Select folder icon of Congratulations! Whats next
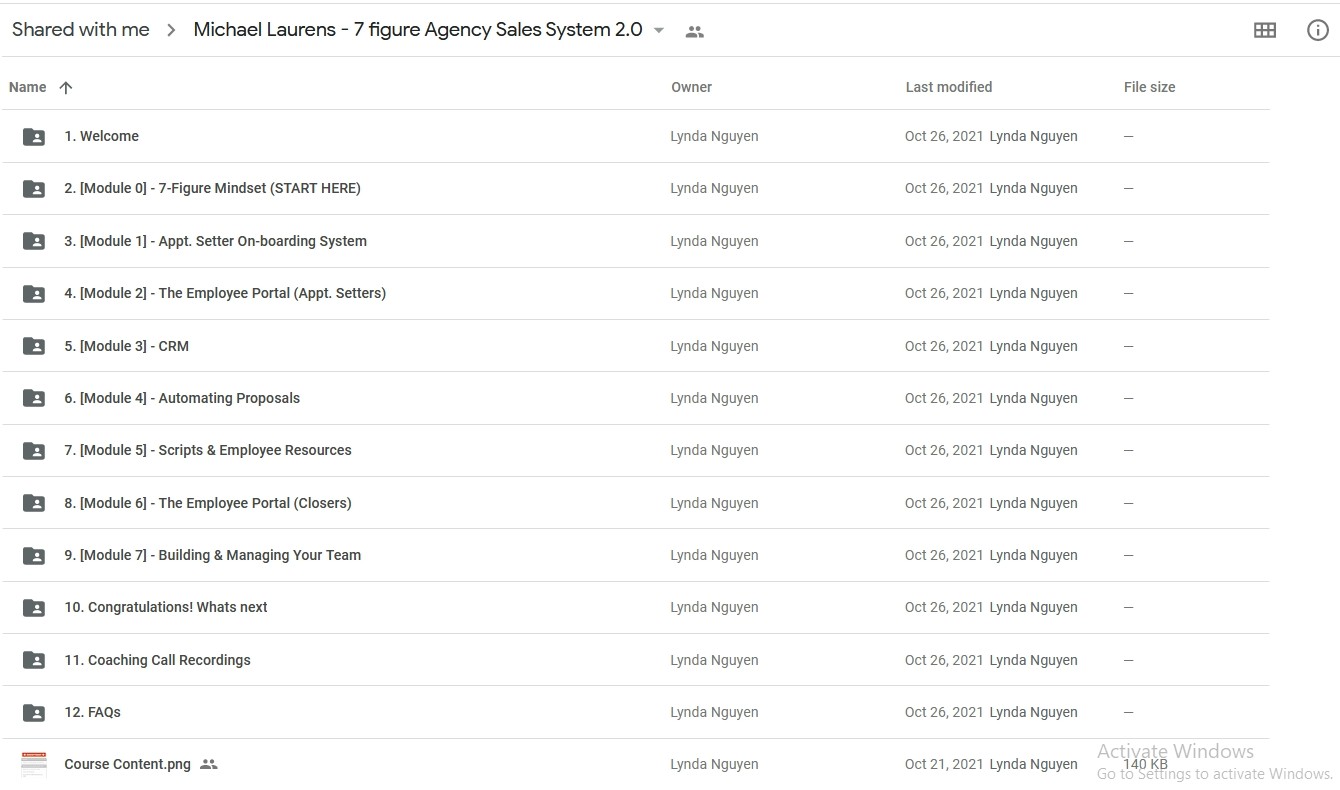 [34, 607]
